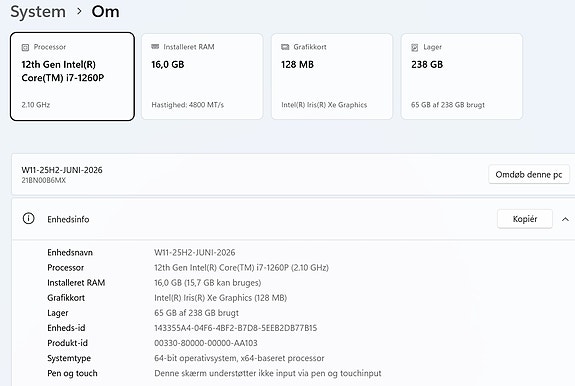Go back to System breadcrumb

click(x=38, y=12)
